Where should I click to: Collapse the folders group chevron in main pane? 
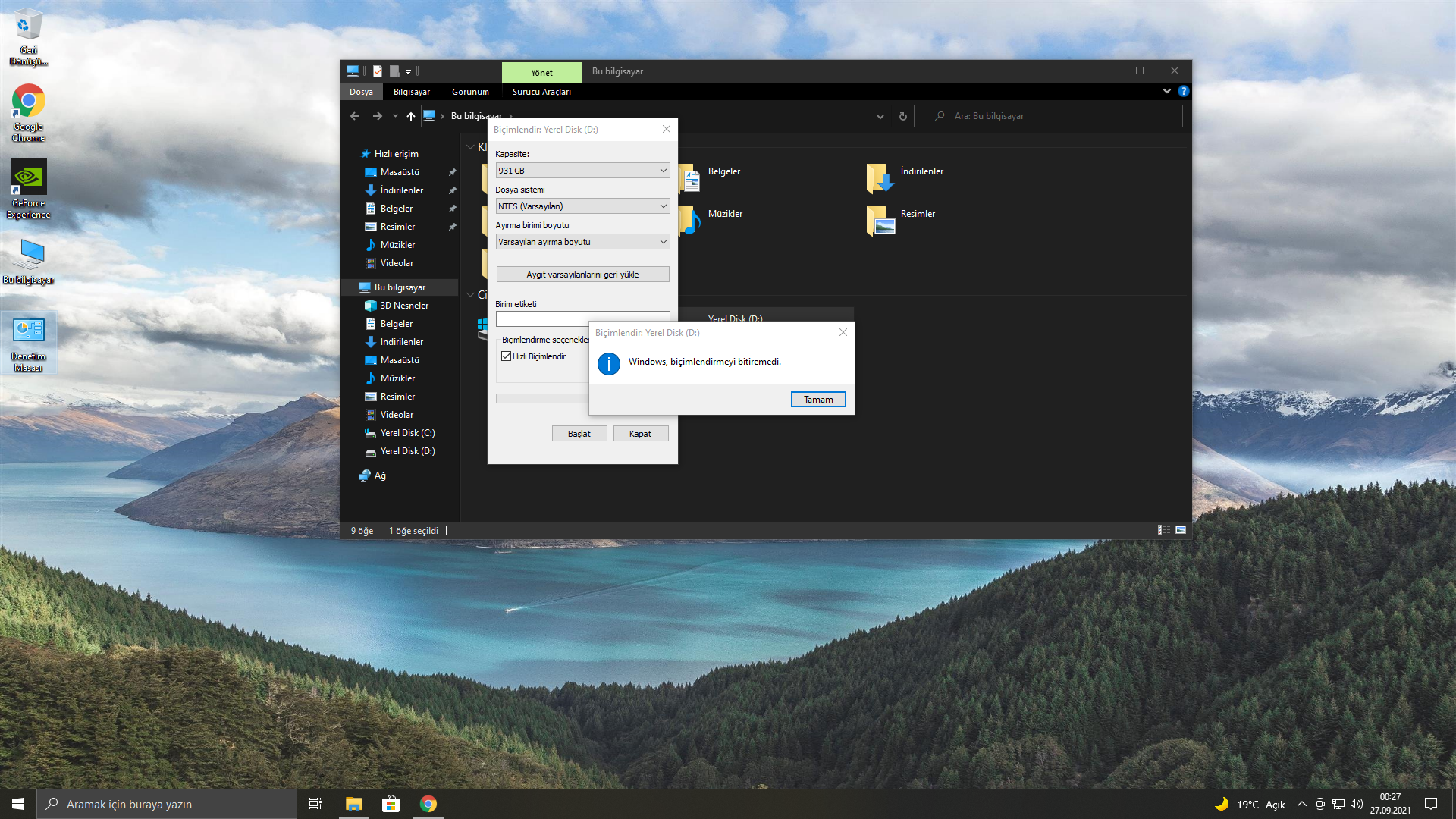point(470,147)
